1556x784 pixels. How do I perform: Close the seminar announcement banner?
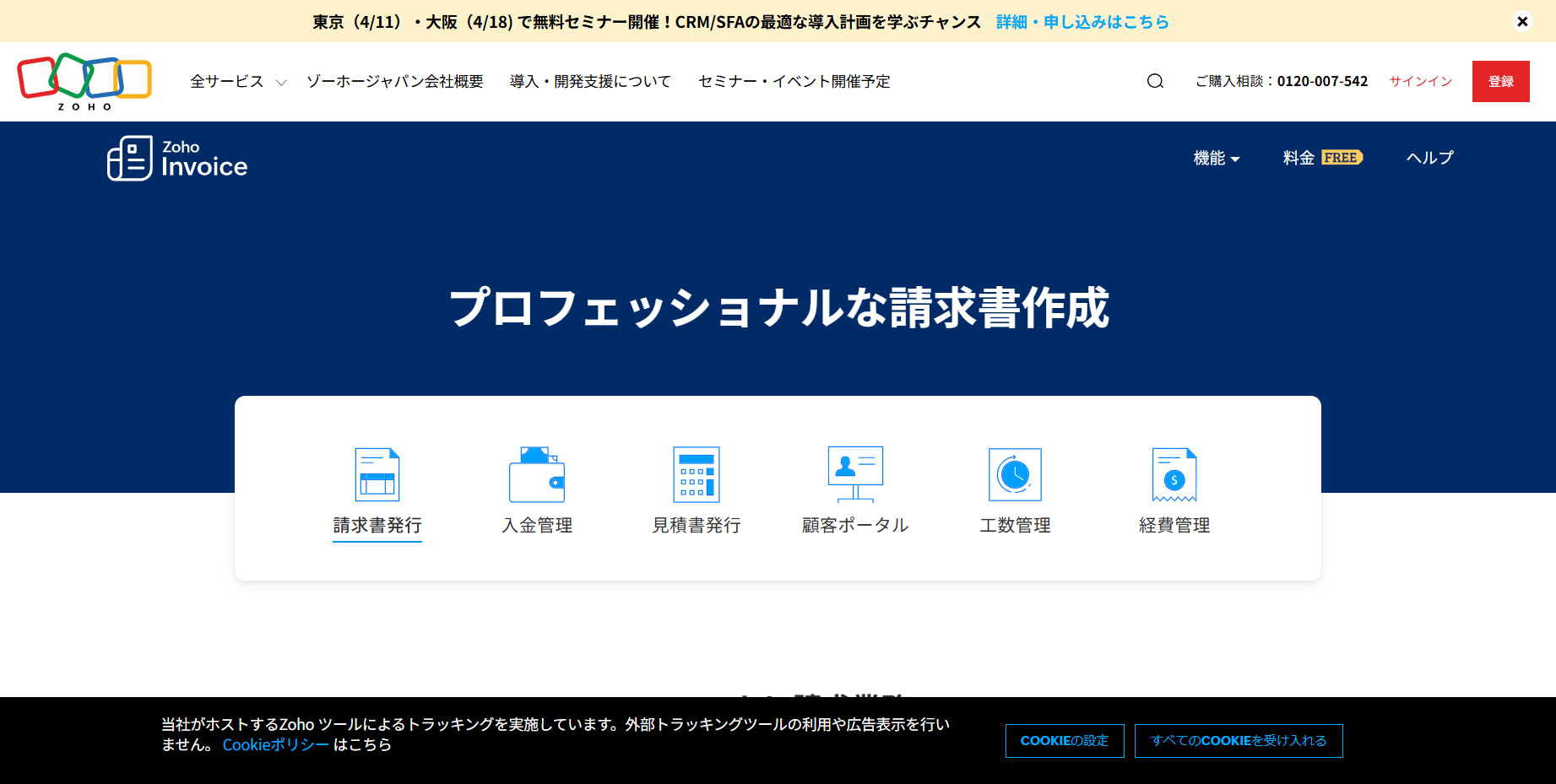(x=1522, y=21)
